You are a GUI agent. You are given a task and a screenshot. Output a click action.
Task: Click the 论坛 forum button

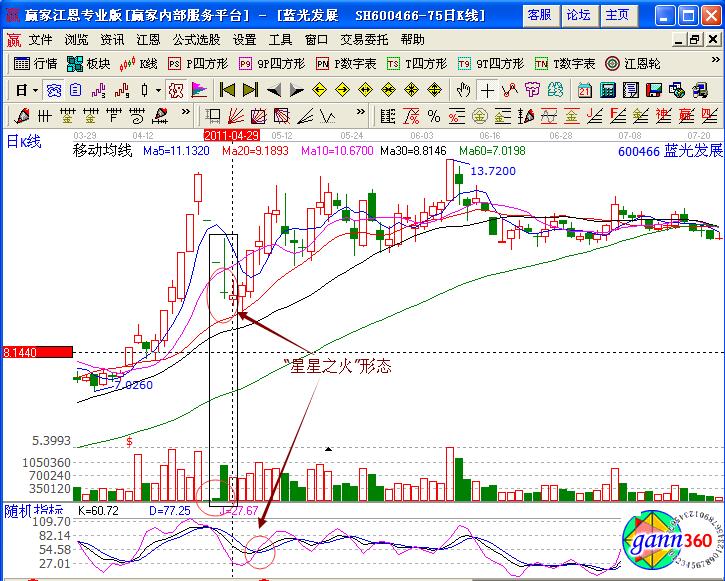[x=578, y=14]
